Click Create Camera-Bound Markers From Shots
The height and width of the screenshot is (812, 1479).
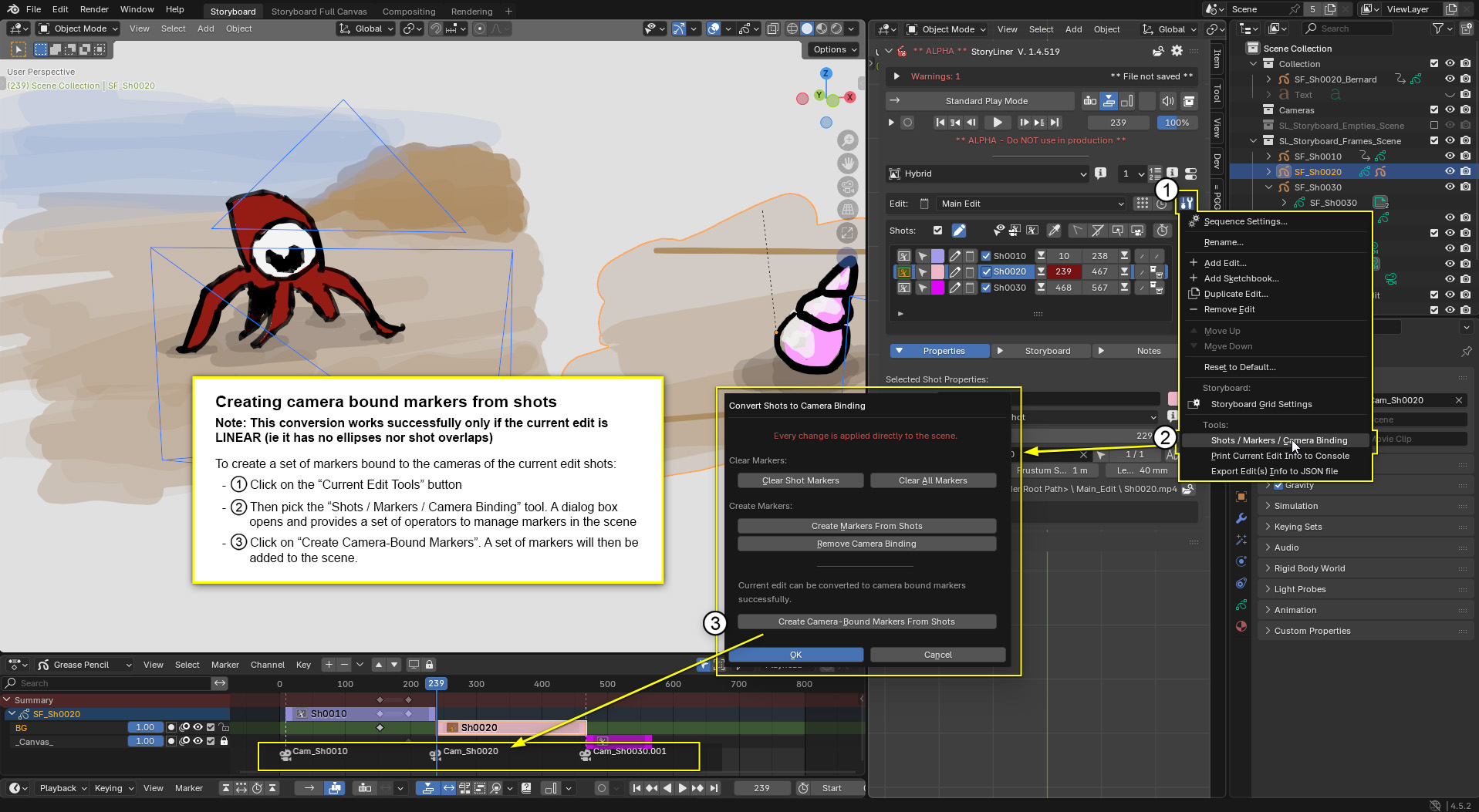pyautogui.click(x=866, y=622)
